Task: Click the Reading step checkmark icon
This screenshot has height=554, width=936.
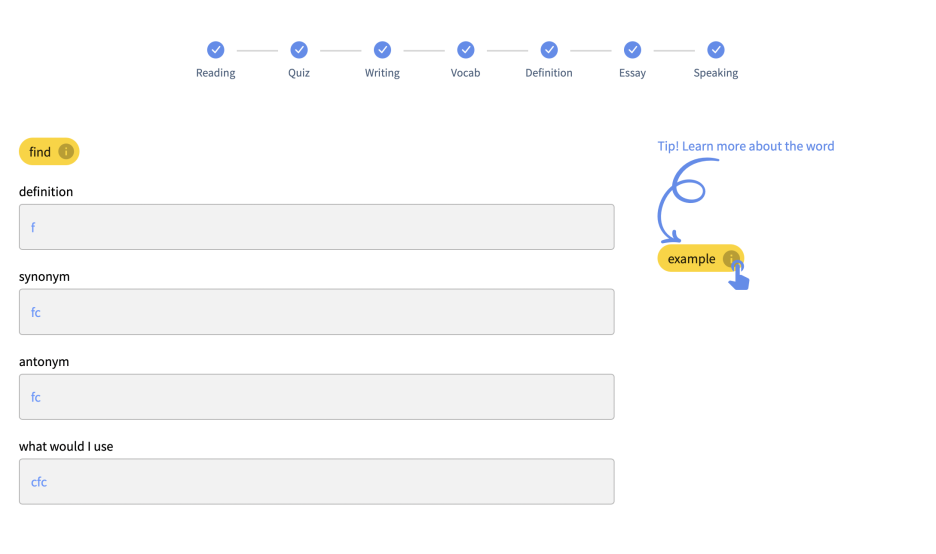Action: click(215, 50)
